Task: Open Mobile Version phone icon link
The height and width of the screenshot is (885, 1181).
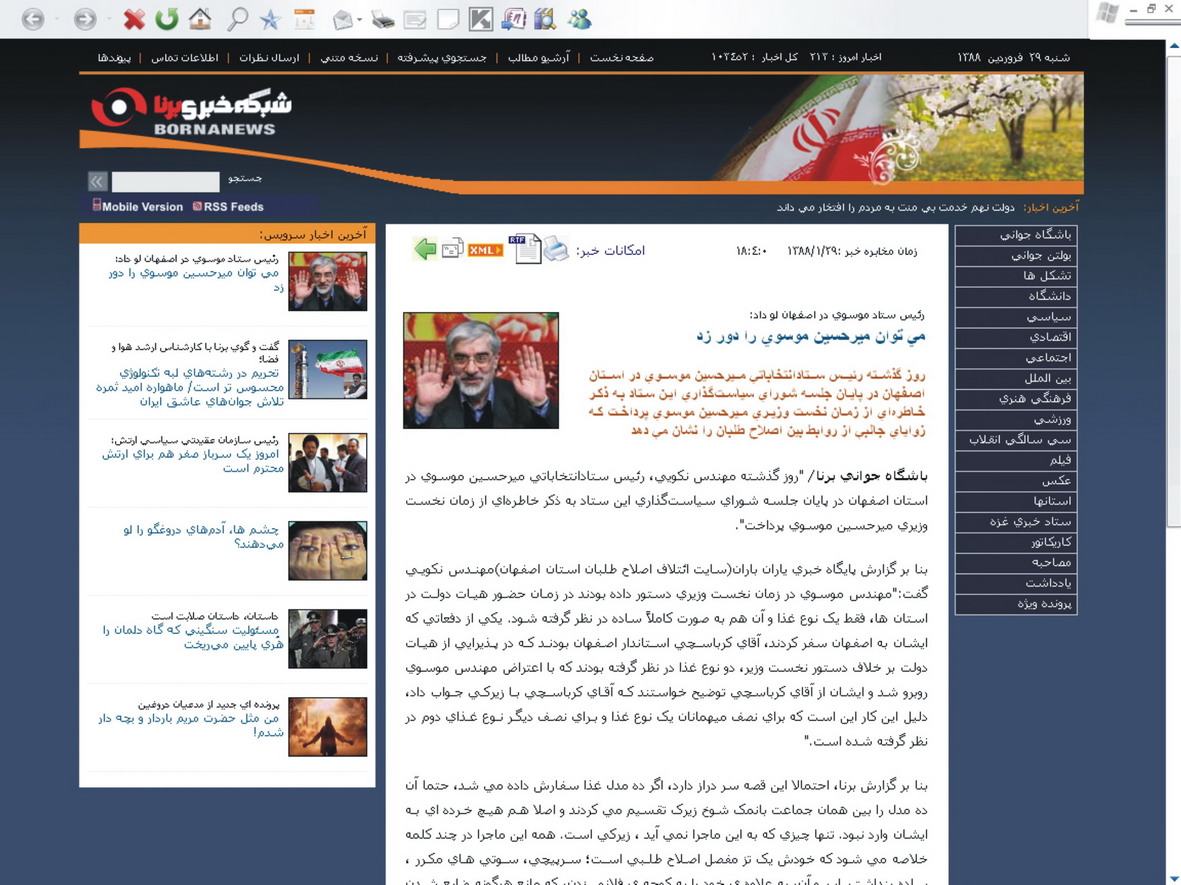Action: click(137, 206)
